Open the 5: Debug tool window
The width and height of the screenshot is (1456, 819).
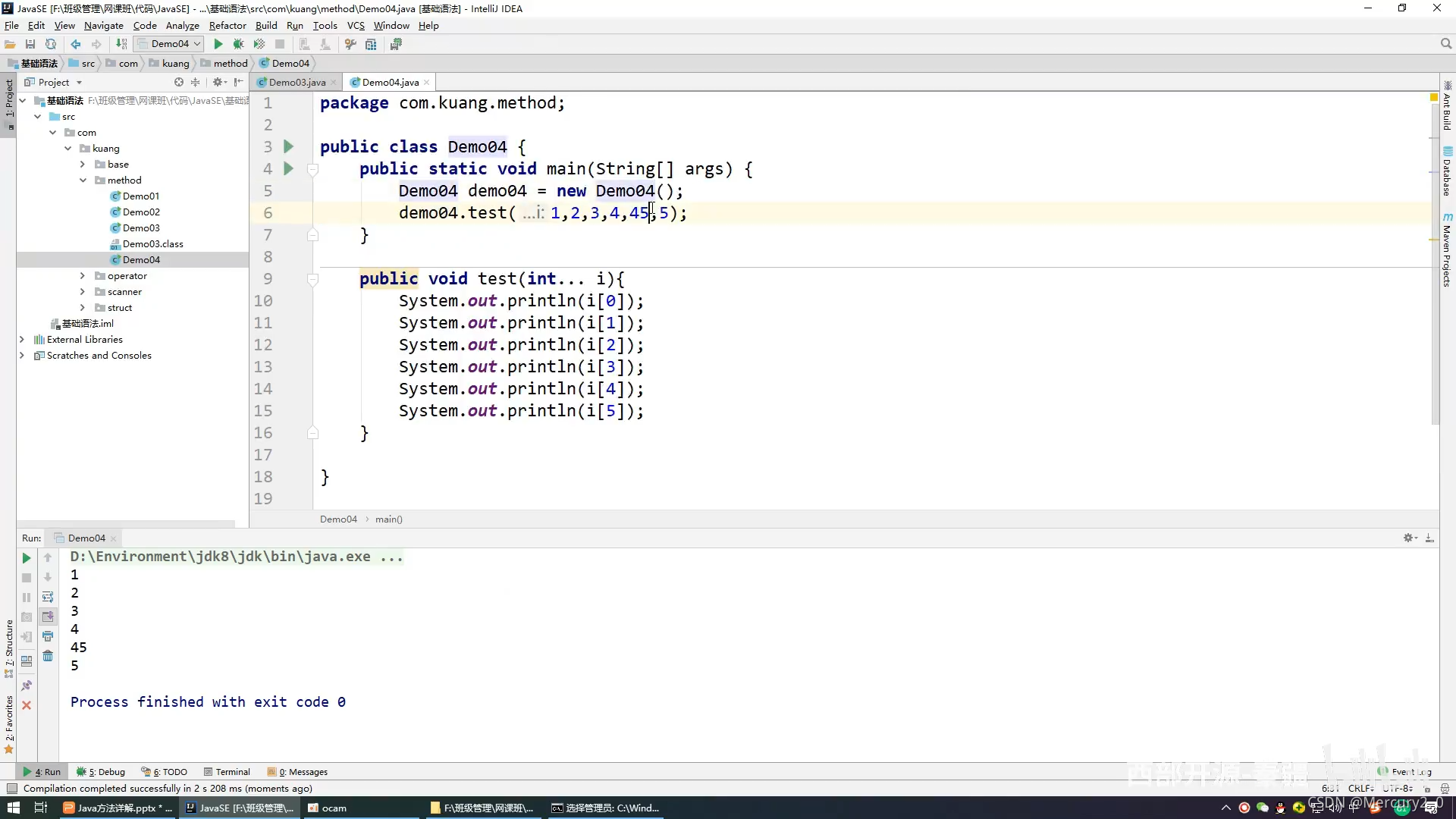tap(101, 772)
